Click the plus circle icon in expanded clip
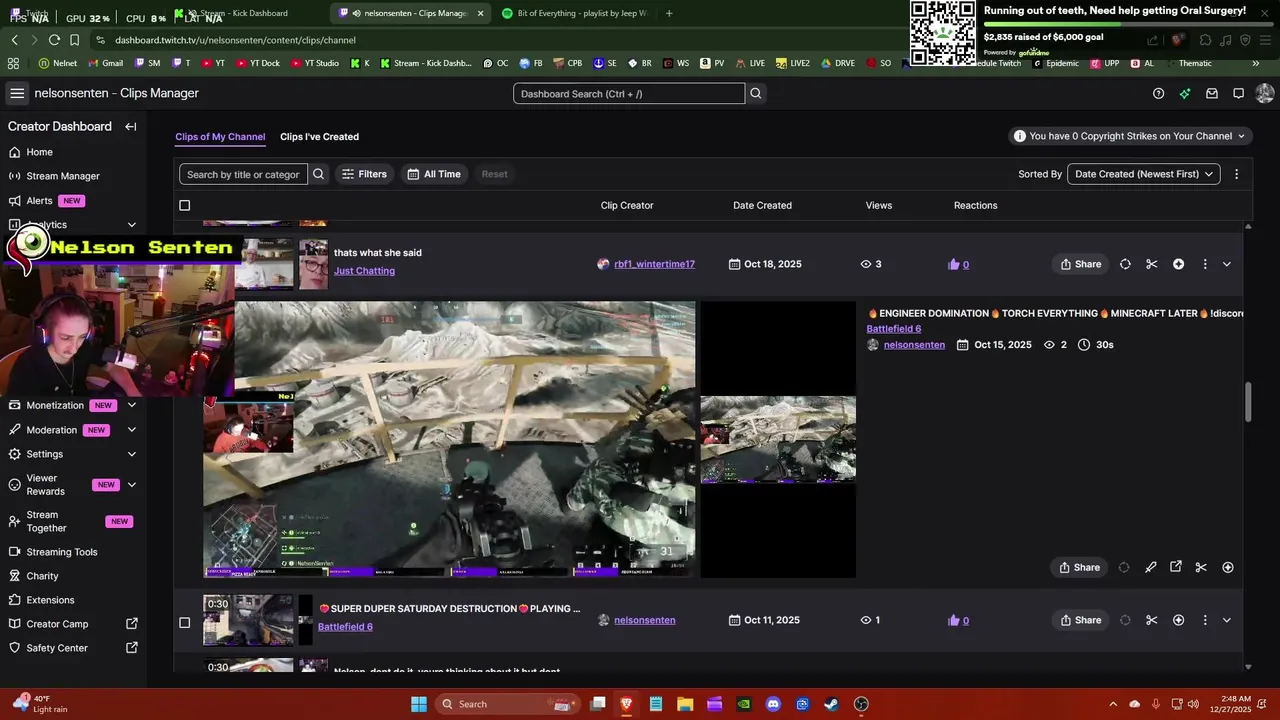The height and width of the screenshot is (720, 1280). 1228,567
